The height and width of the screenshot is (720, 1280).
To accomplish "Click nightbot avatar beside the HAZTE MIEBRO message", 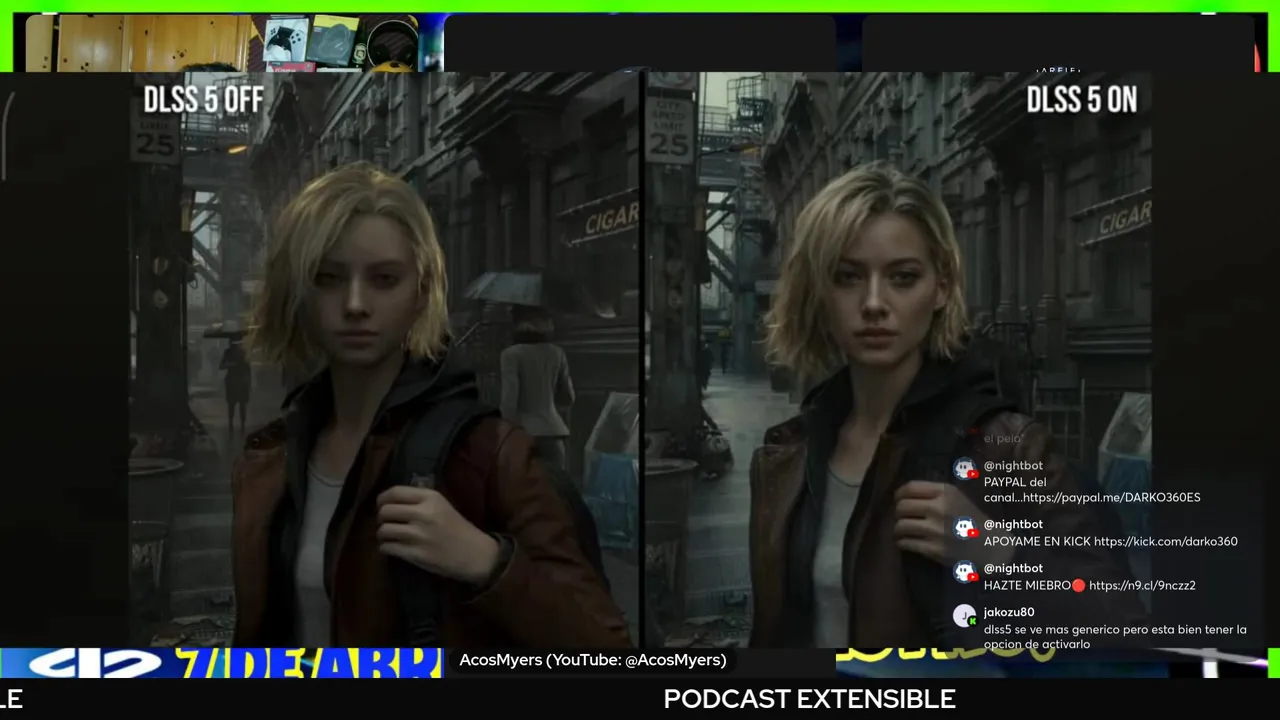I will [x=965, y=571].
